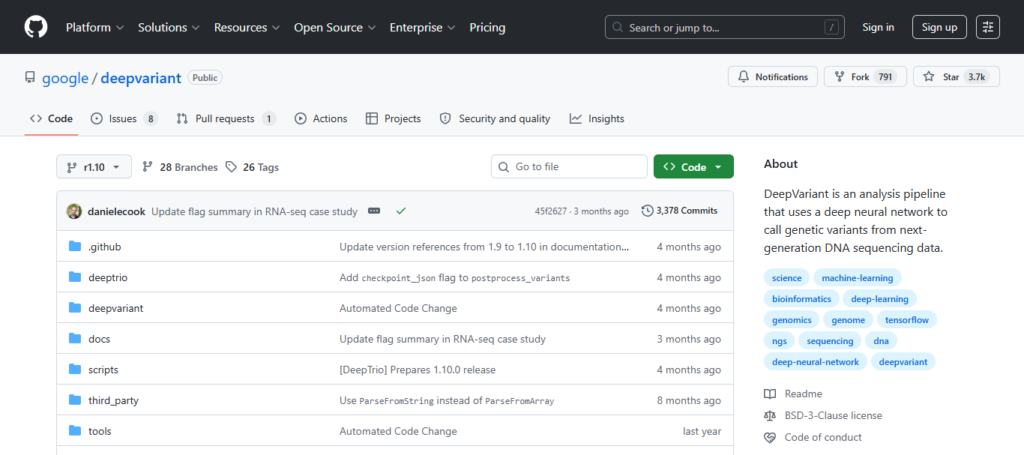
Task: Open the GitHub logo homepage link
Action: coord(36,27)
